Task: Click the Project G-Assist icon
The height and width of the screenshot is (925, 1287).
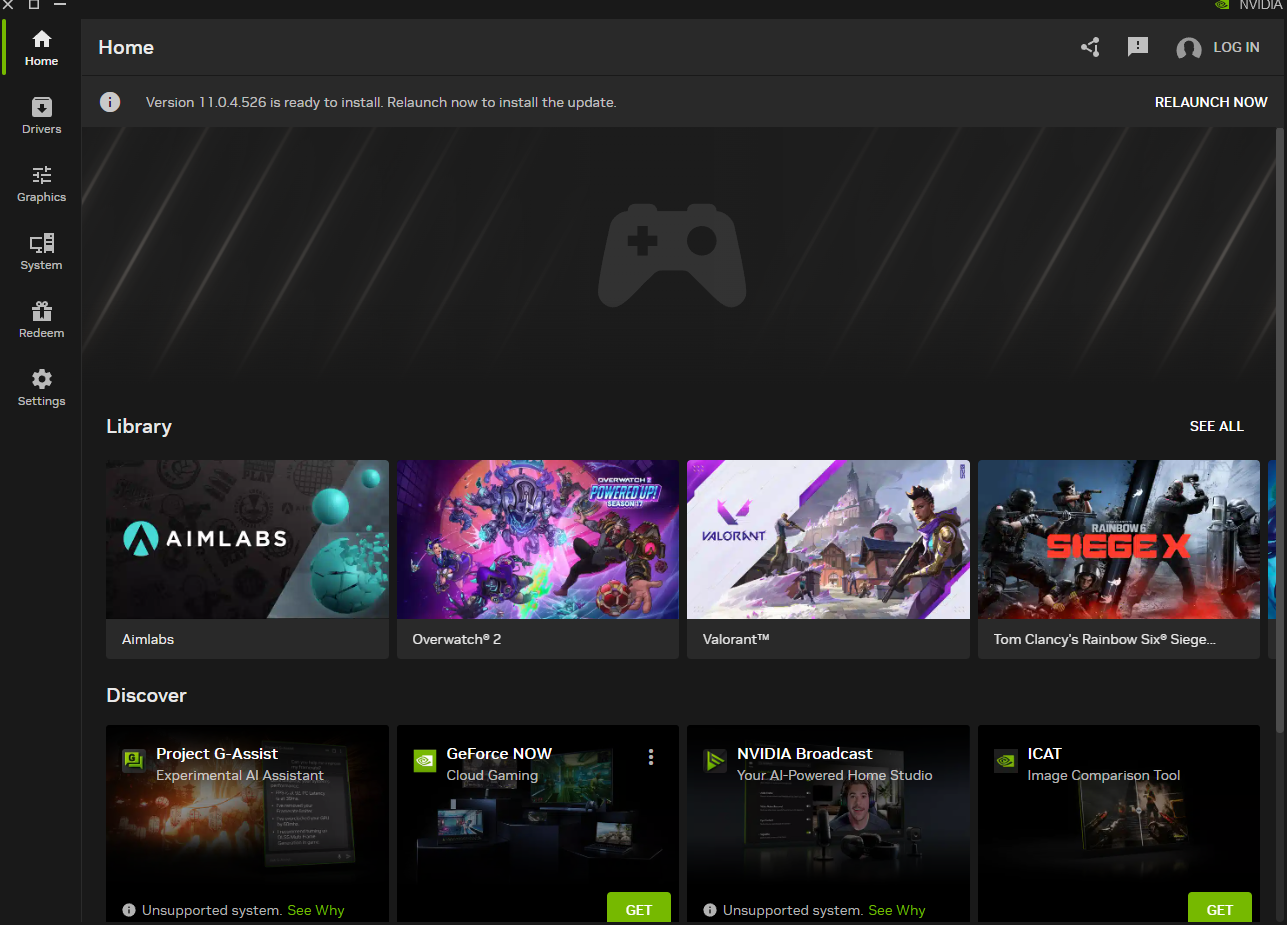Action: tap(134, 761)
